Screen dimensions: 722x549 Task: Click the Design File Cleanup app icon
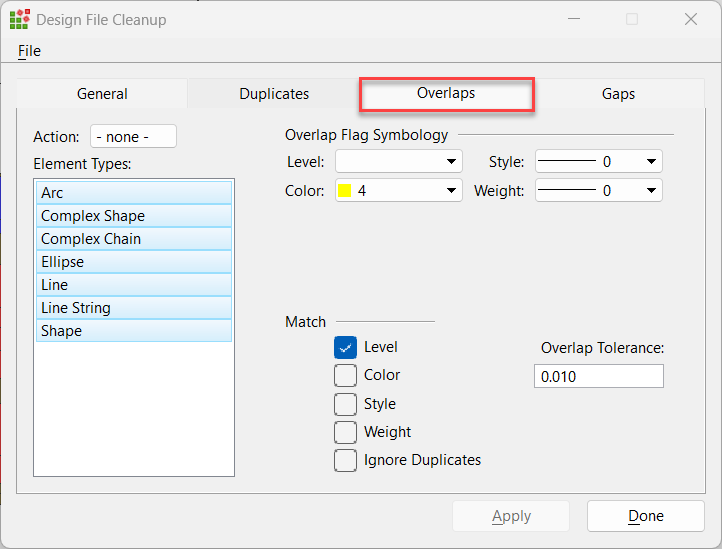pyautogui.click(x=19, y=19)
